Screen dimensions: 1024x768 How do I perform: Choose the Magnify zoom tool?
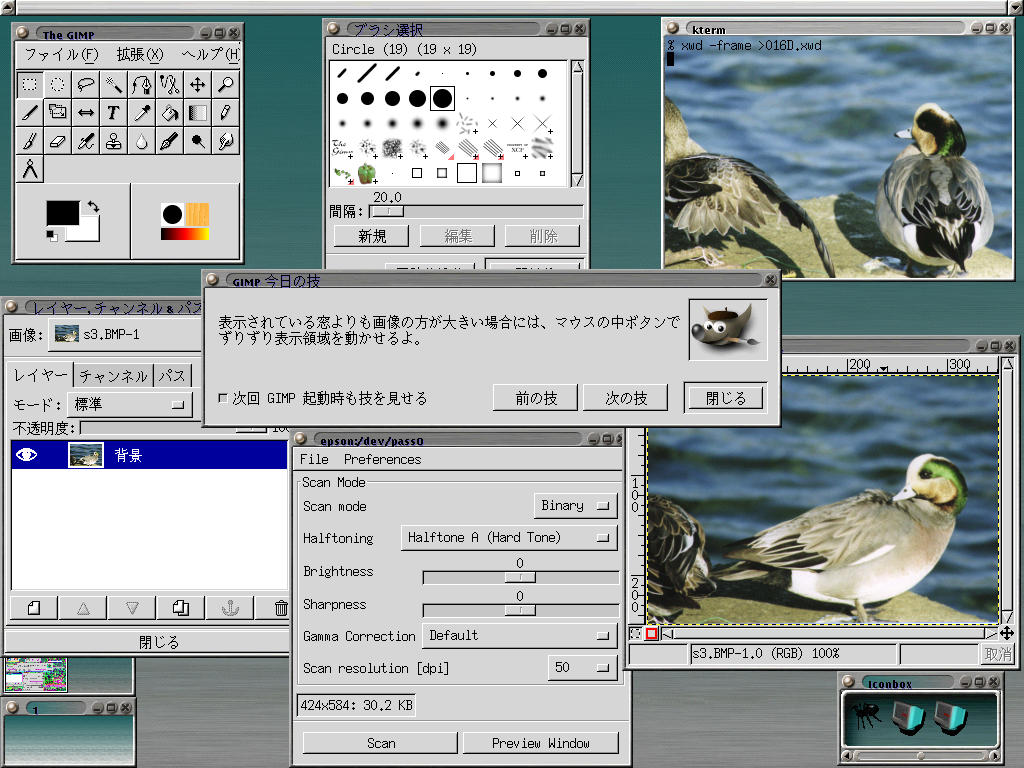point(226,84)
